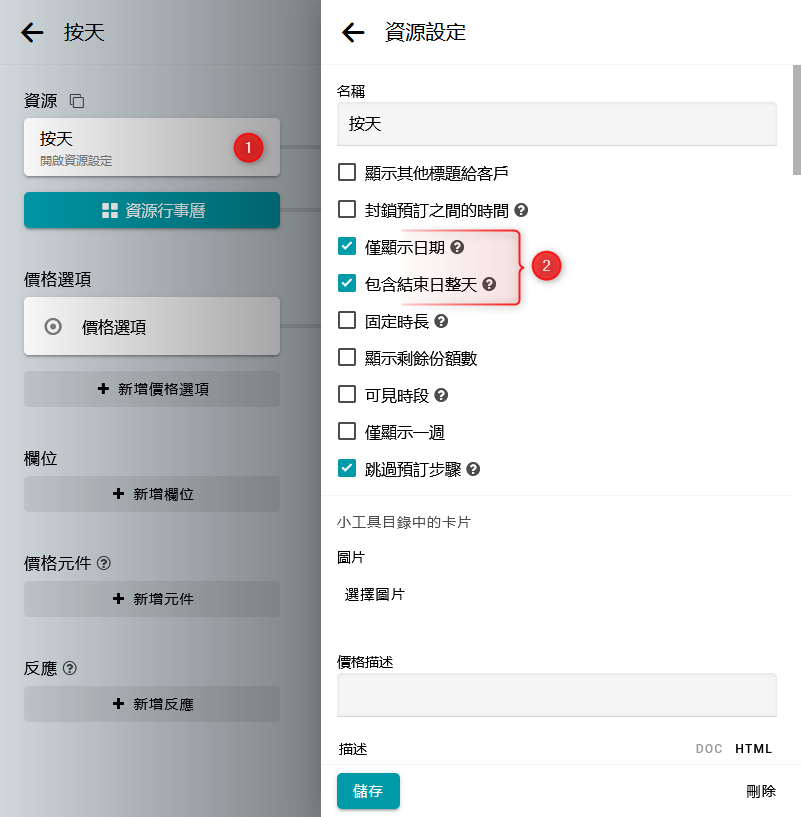Click the settings panel vertical scrollbar
This screenshot has height=817, width=801.
[x=796, y=120]
